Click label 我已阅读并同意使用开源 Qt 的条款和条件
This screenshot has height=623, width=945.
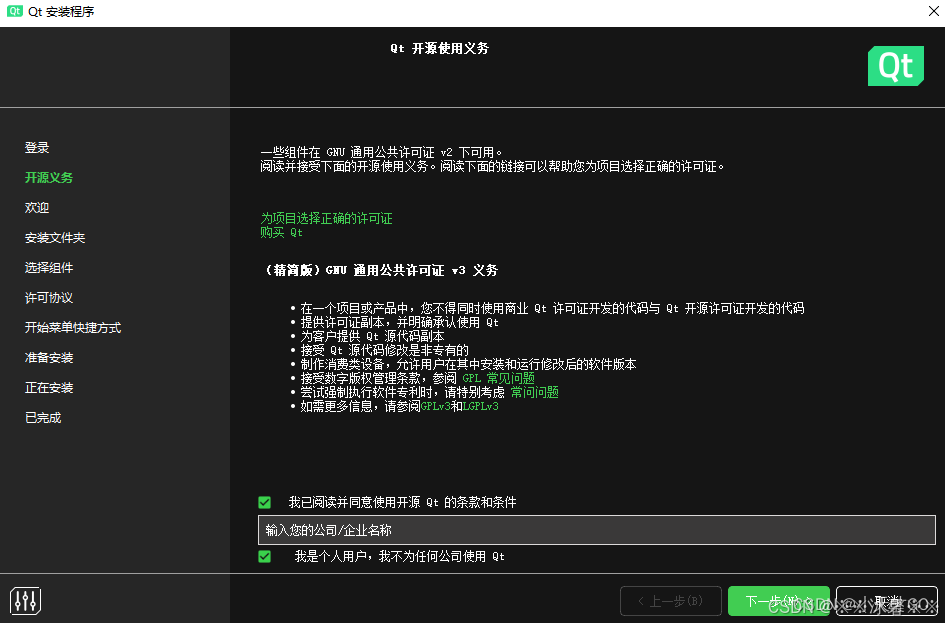pyautogui.click(x=403, y=502)
